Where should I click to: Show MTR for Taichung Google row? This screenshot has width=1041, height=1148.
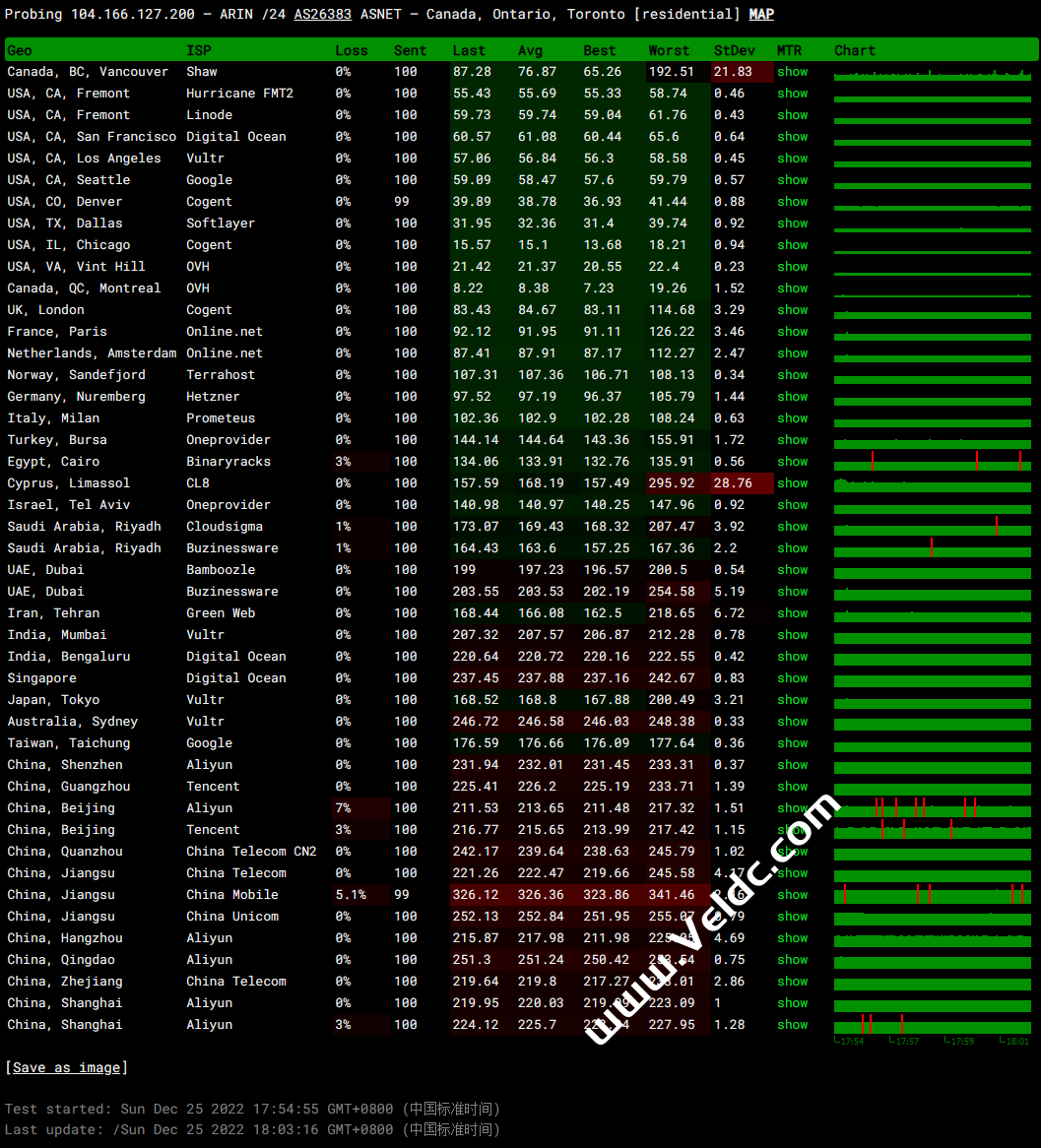tap(792, 743)
